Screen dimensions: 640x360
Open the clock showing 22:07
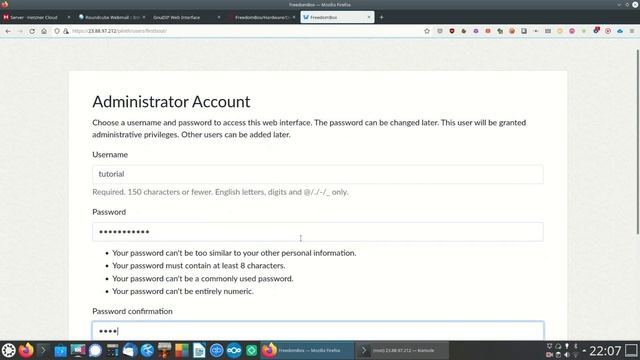click(x=605, y=351)
